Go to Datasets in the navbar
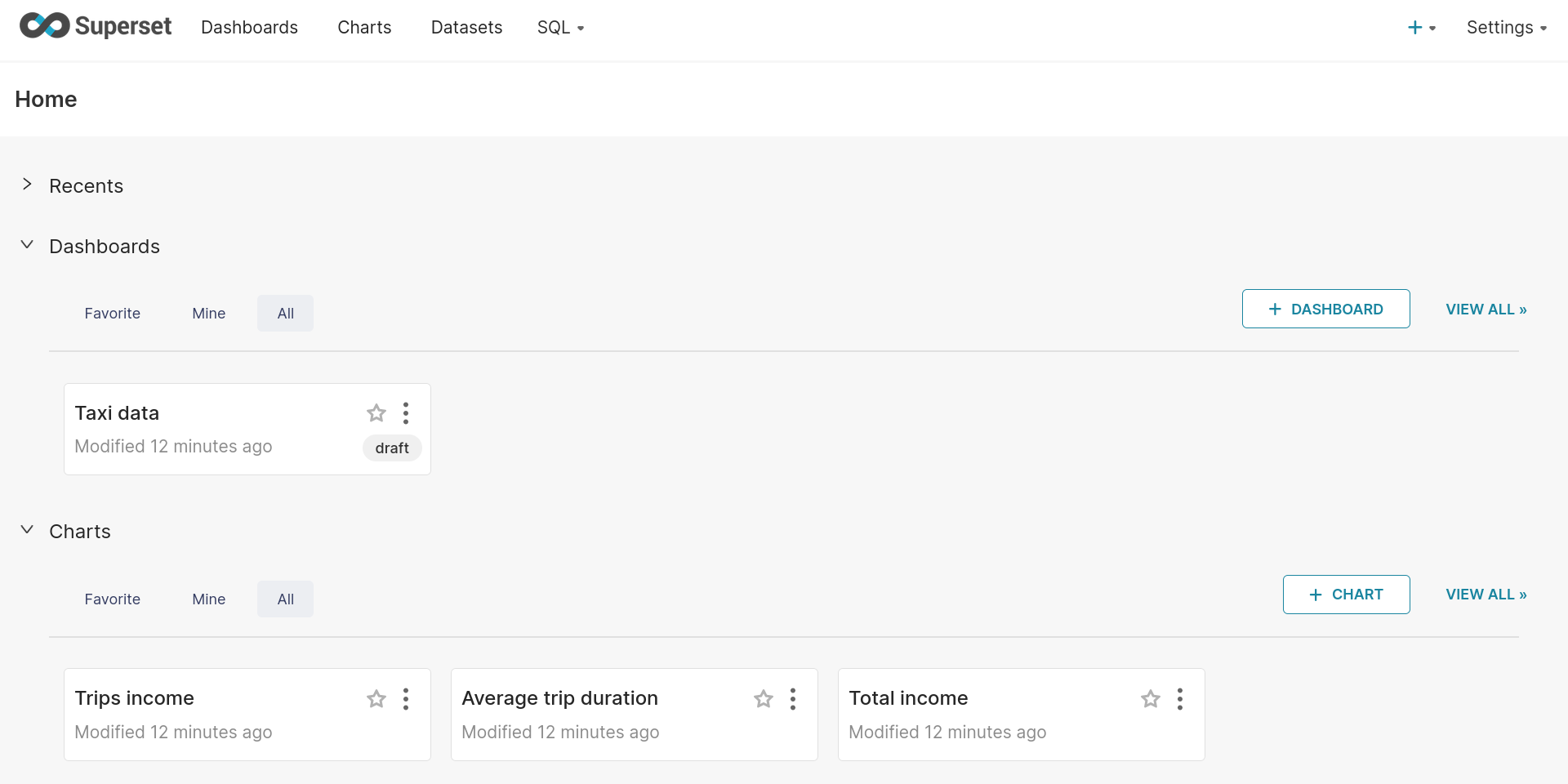 coord(466,28)
